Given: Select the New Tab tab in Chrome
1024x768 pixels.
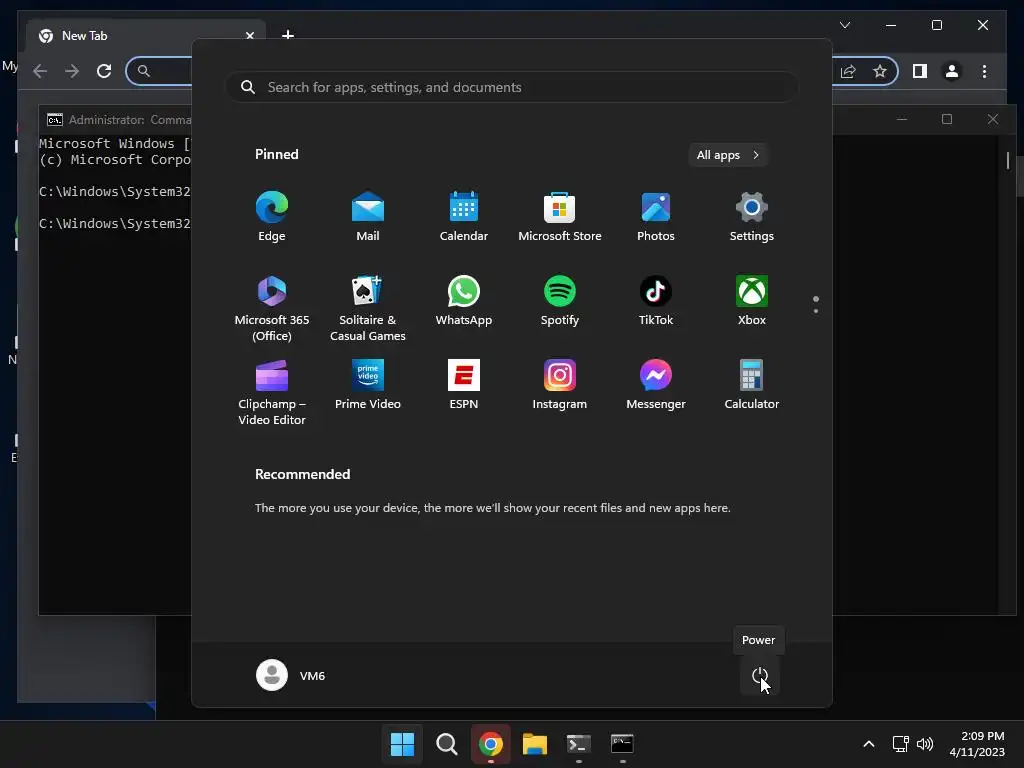Looking at the screenshot, I should point(146,36).
